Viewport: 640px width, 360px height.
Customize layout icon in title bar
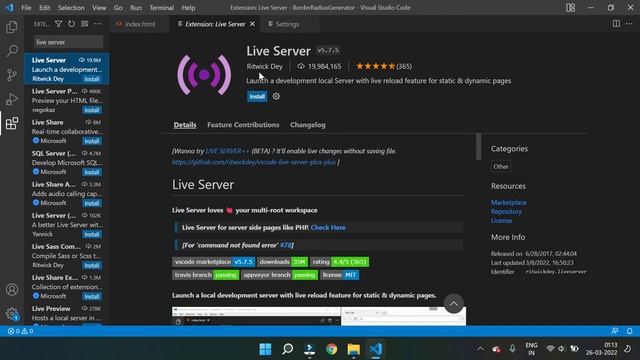[x=571, y=8]
